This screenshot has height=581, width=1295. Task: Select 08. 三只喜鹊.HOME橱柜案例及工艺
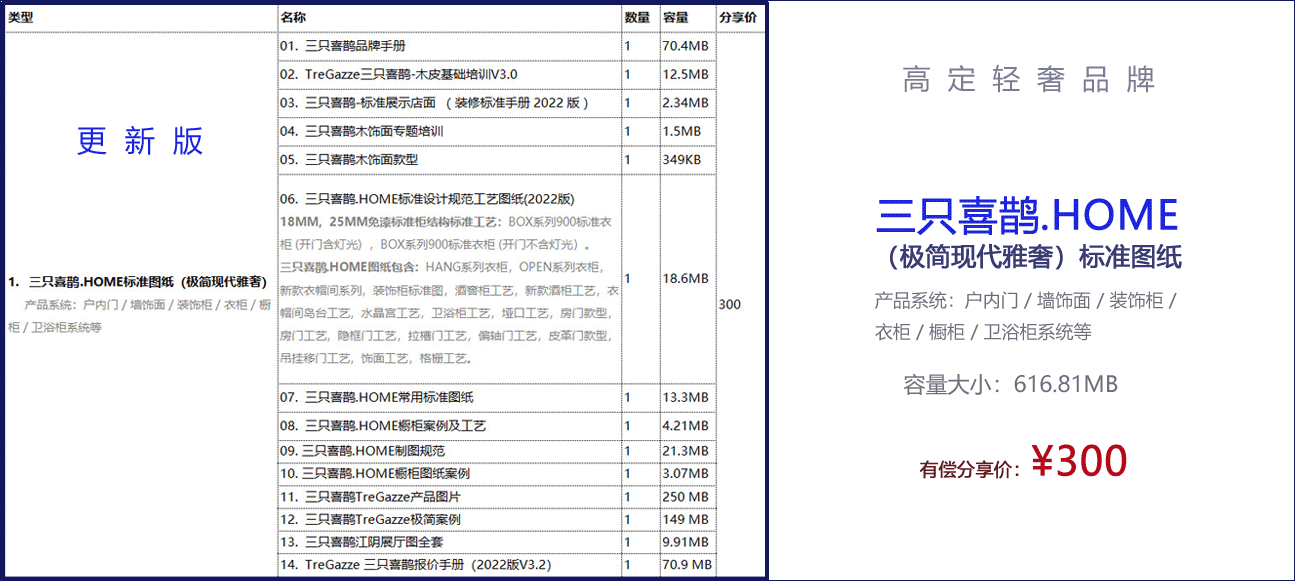coord(383,426)
